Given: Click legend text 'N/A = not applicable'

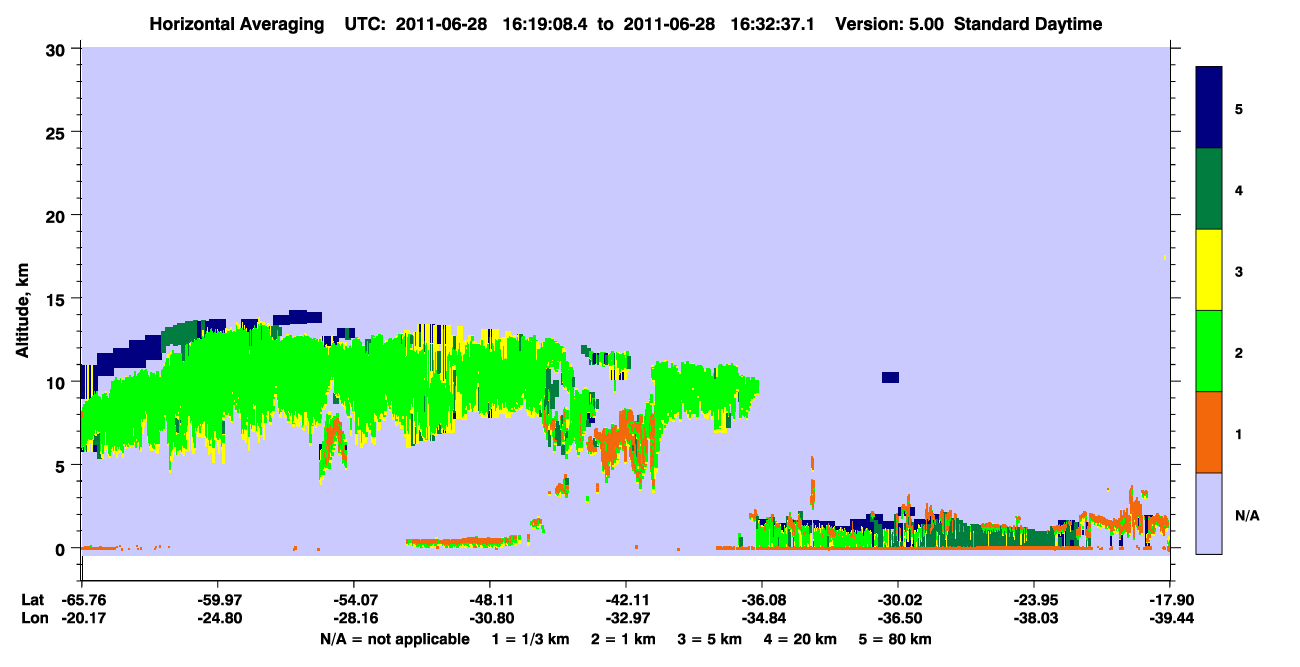Looking at the screenshot, I should pyautogui.click(x=395, y=639).
